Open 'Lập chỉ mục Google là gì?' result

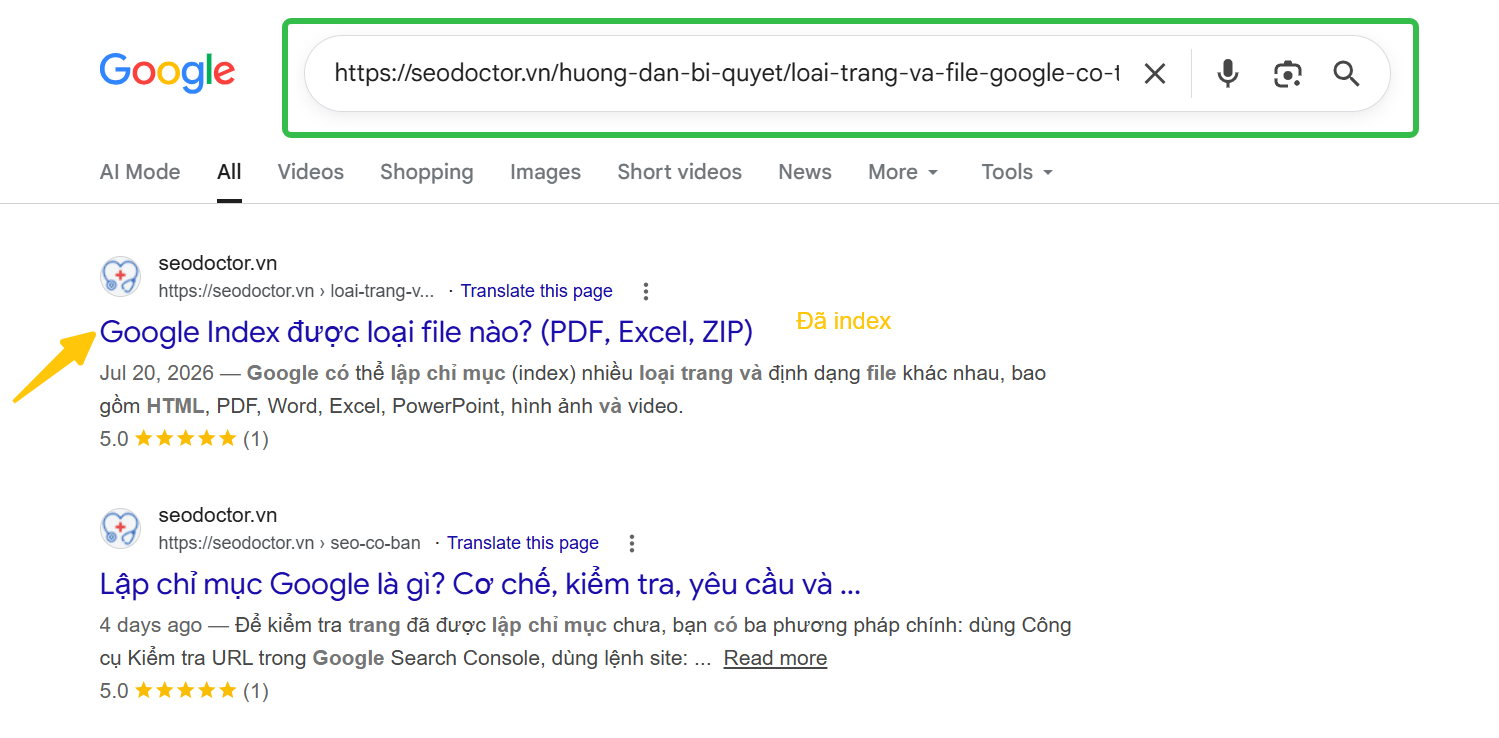click(x=480, y=583)
